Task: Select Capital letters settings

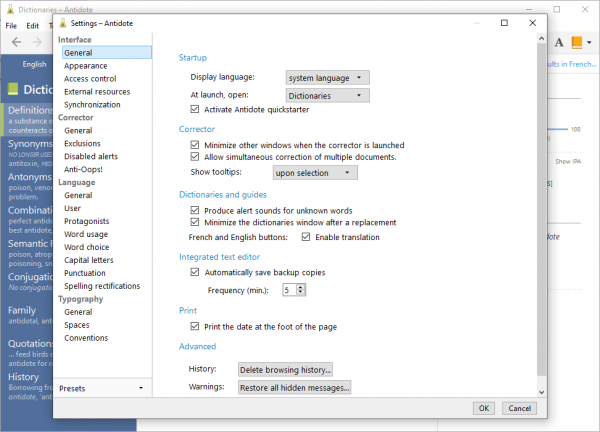Action: click(89, 260)
